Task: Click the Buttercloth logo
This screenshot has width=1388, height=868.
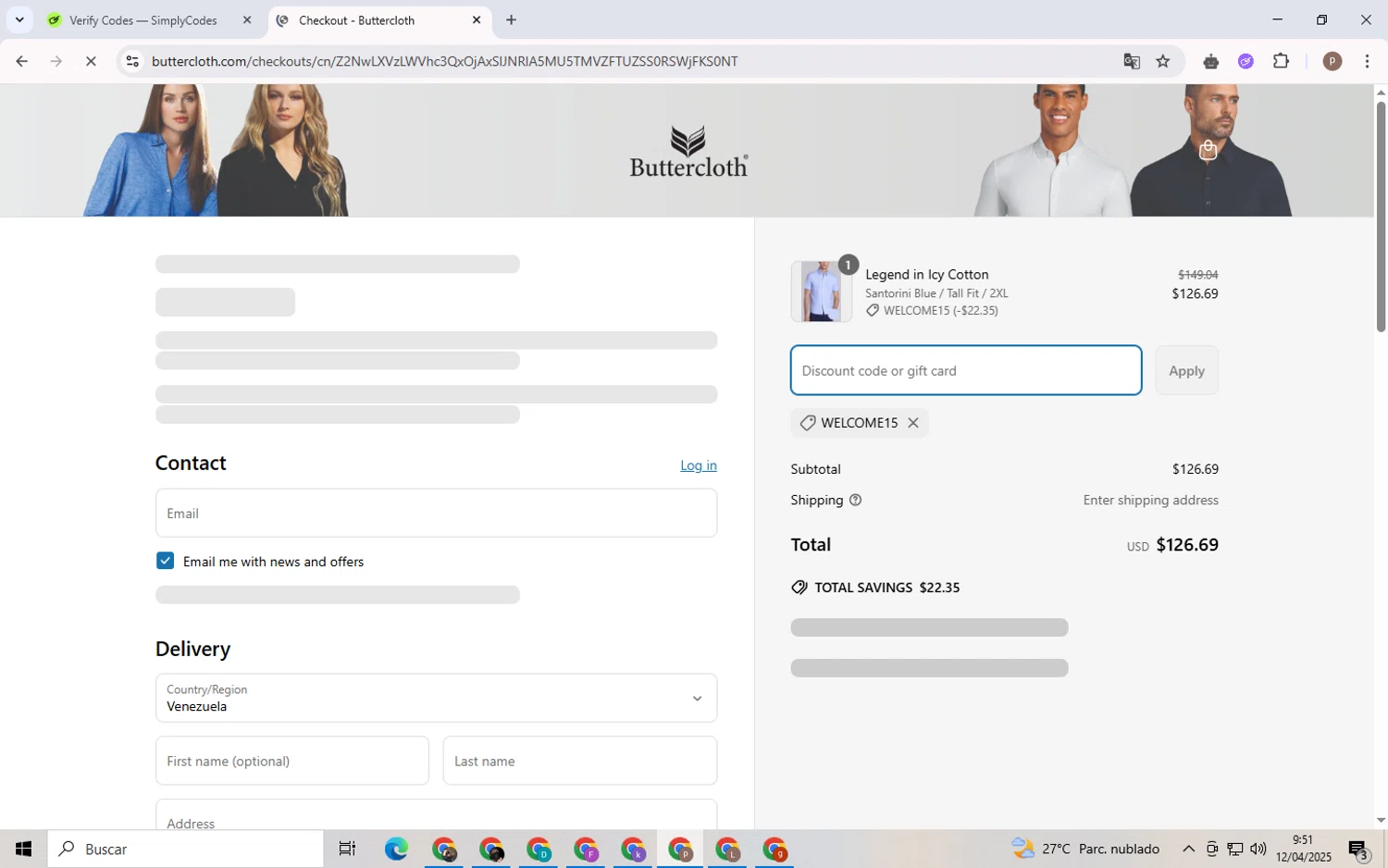Action: pos(688,152)
